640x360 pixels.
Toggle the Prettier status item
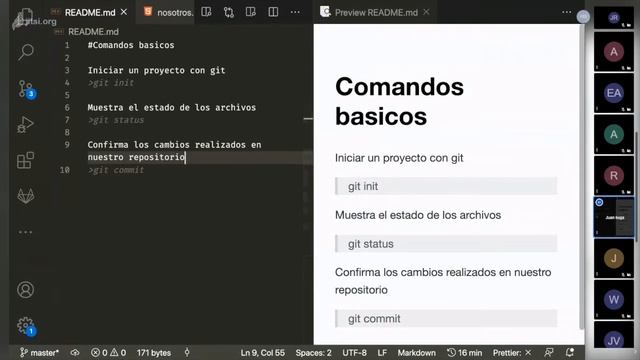(512, 353)
